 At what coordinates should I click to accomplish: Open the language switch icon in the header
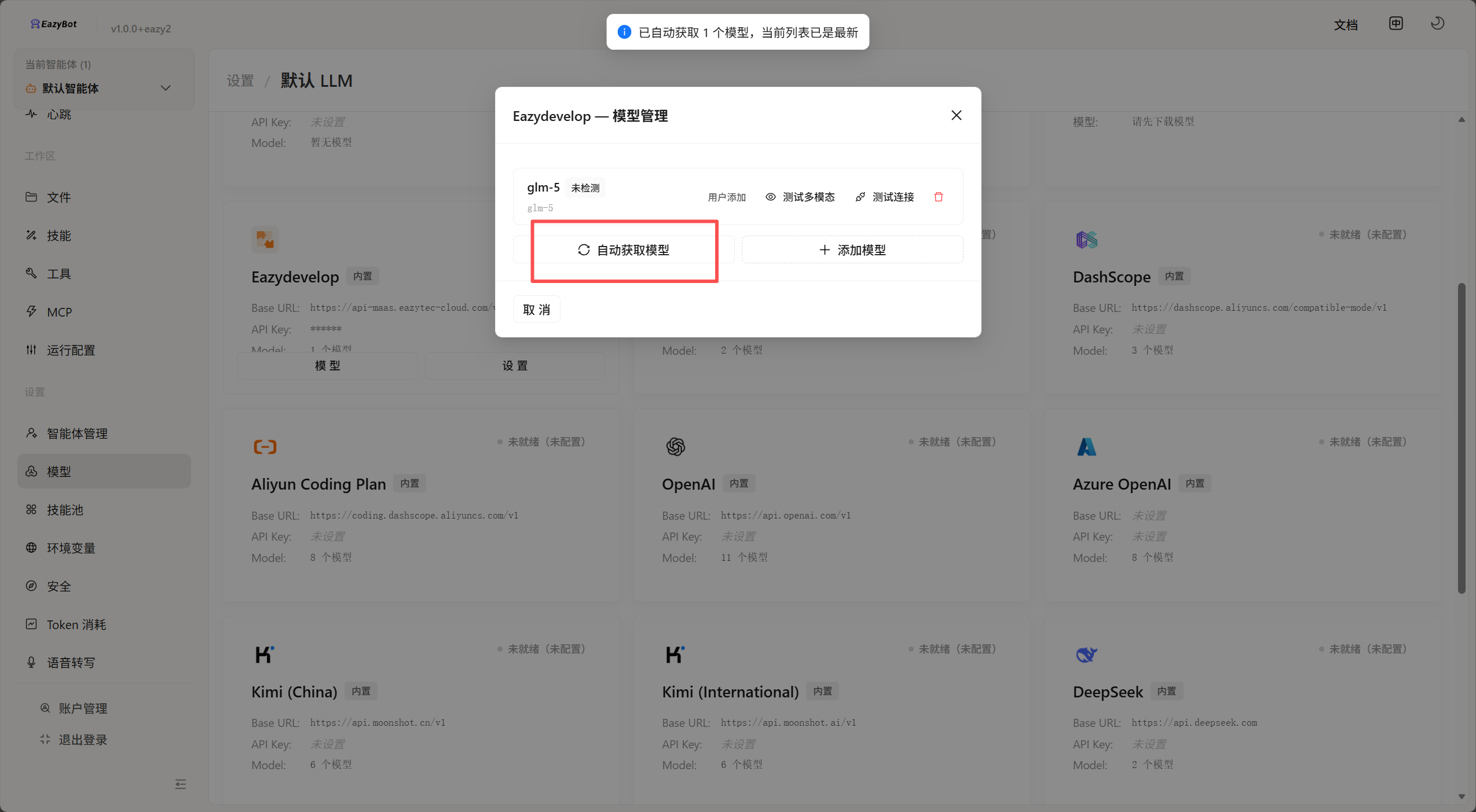[1396, 23]
